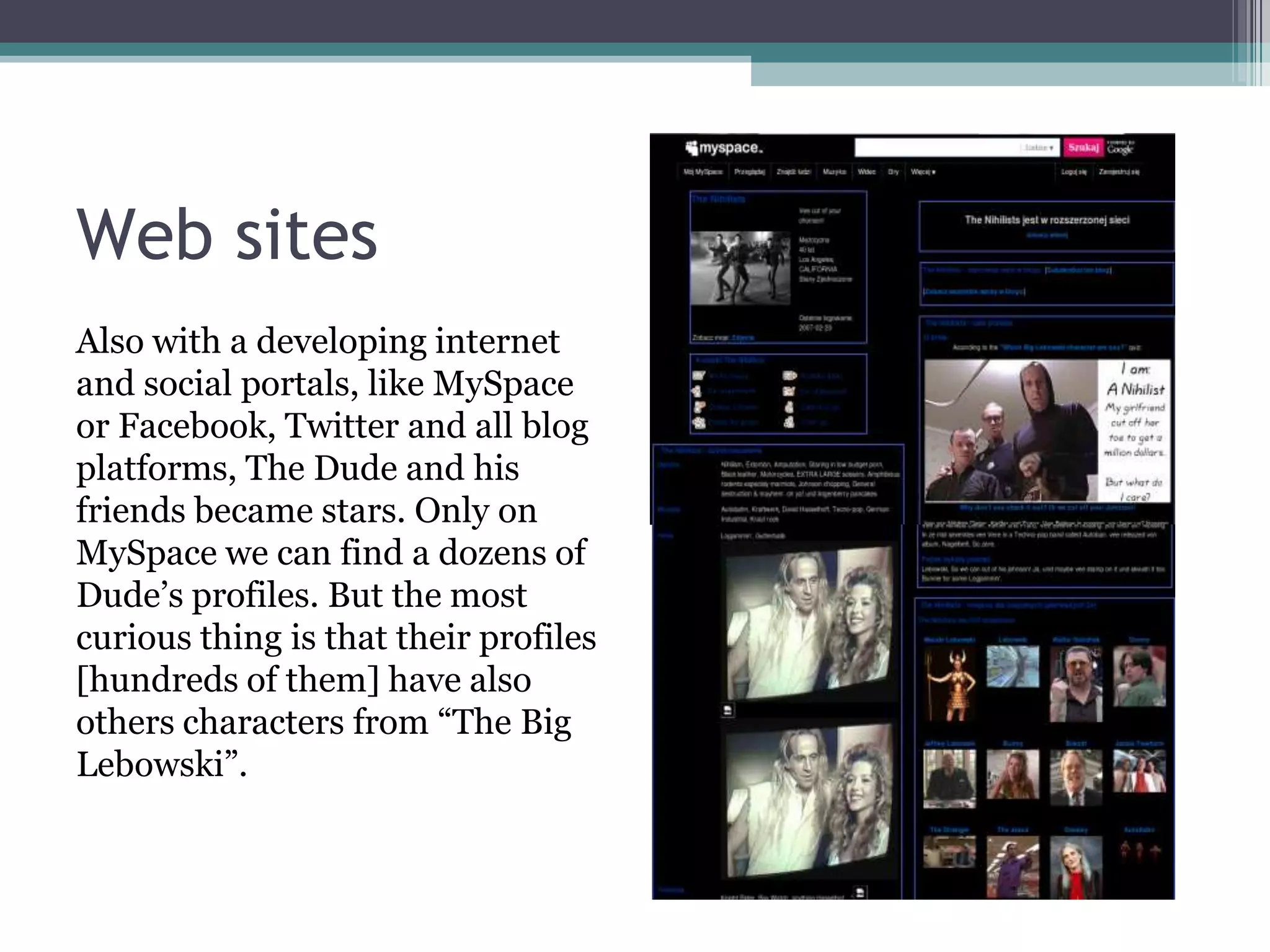This screenshot has height=952, width=1270.
Task: Click the Zdjęcia link under the profile photo
Action: click(743, 338)
